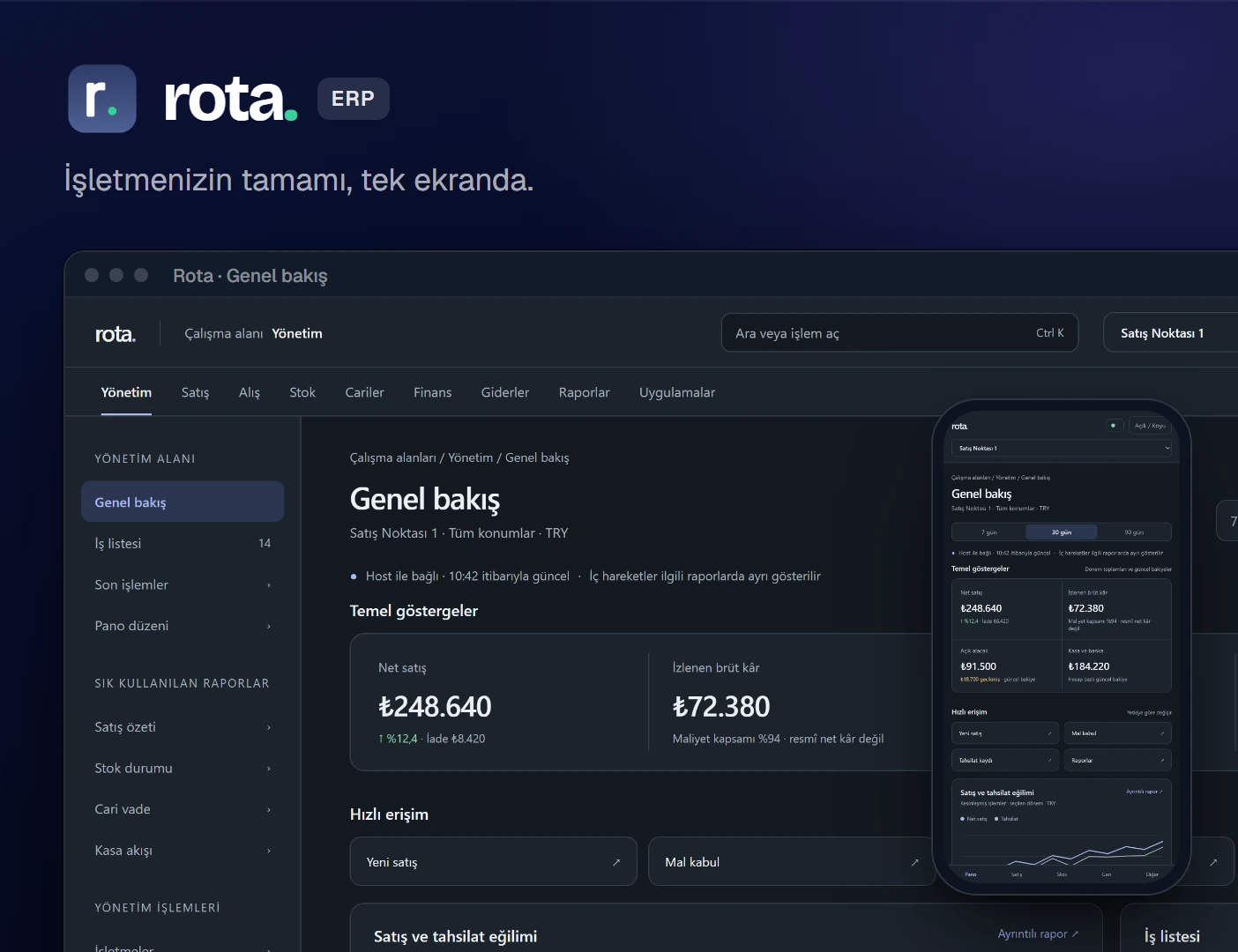Screen dimensions: 1238x952
Task: Open Ayrıntılı rapor link on desktop
Action: tap(1038, 933)
